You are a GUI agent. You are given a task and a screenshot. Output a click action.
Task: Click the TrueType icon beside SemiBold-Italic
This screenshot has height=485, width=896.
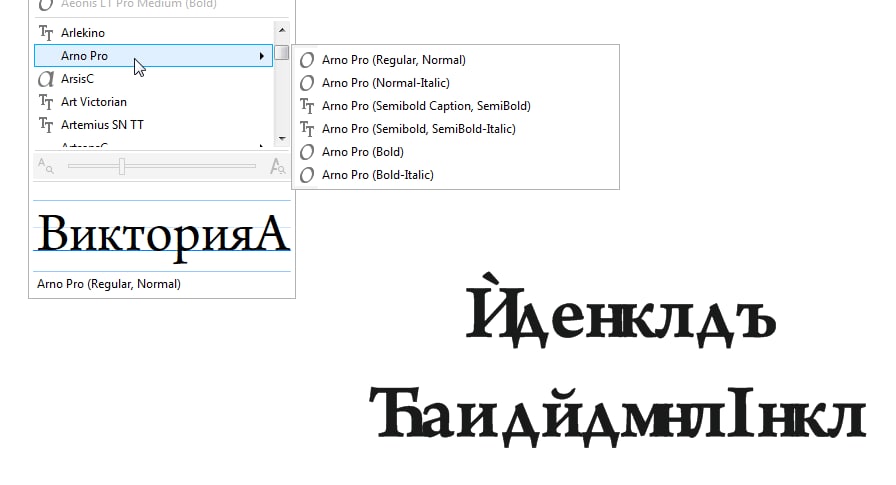click(x=307, y=129)
